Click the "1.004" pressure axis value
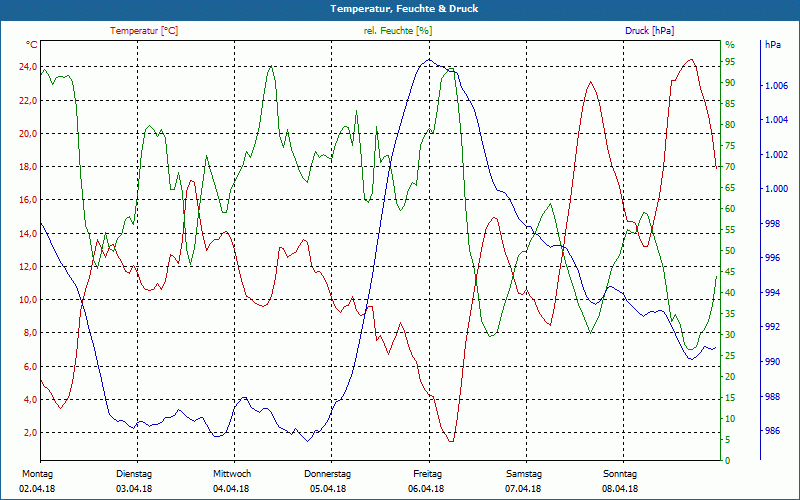Screen dimensions: 800x500 click(x=777, y=120)
